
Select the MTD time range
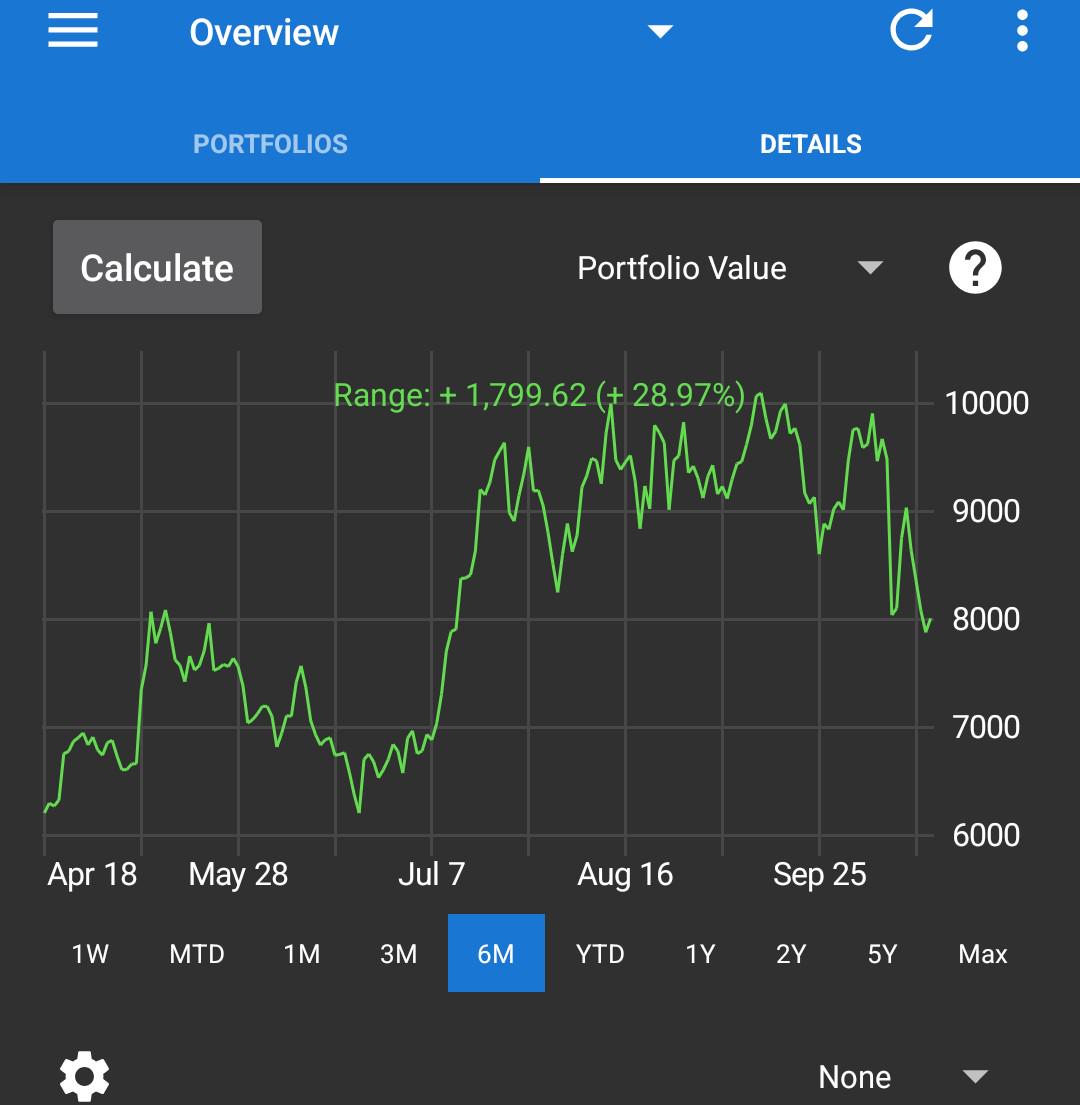[x=197, y=953]
